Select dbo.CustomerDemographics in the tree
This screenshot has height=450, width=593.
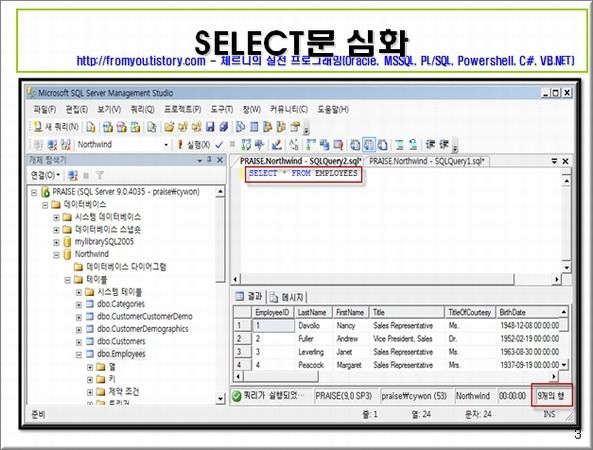coord(143,329)
